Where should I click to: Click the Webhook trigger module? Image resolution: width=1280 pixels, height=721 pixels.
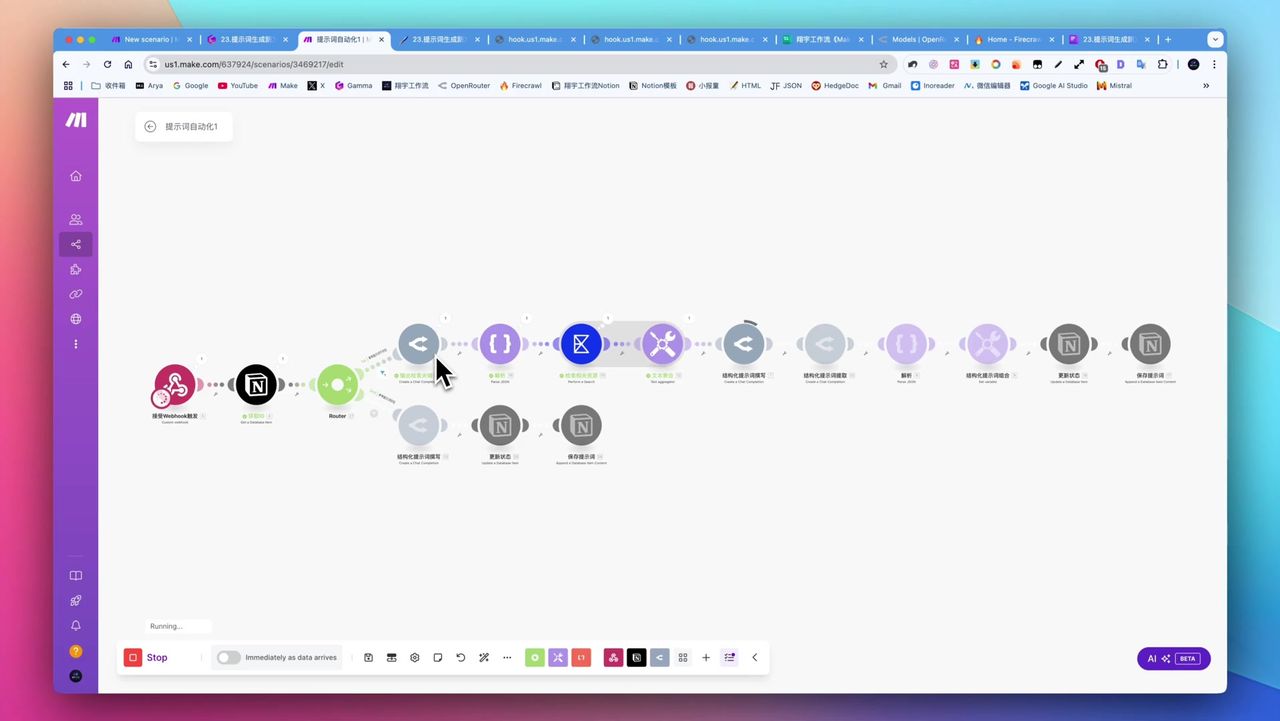click(x=175, y=385)
